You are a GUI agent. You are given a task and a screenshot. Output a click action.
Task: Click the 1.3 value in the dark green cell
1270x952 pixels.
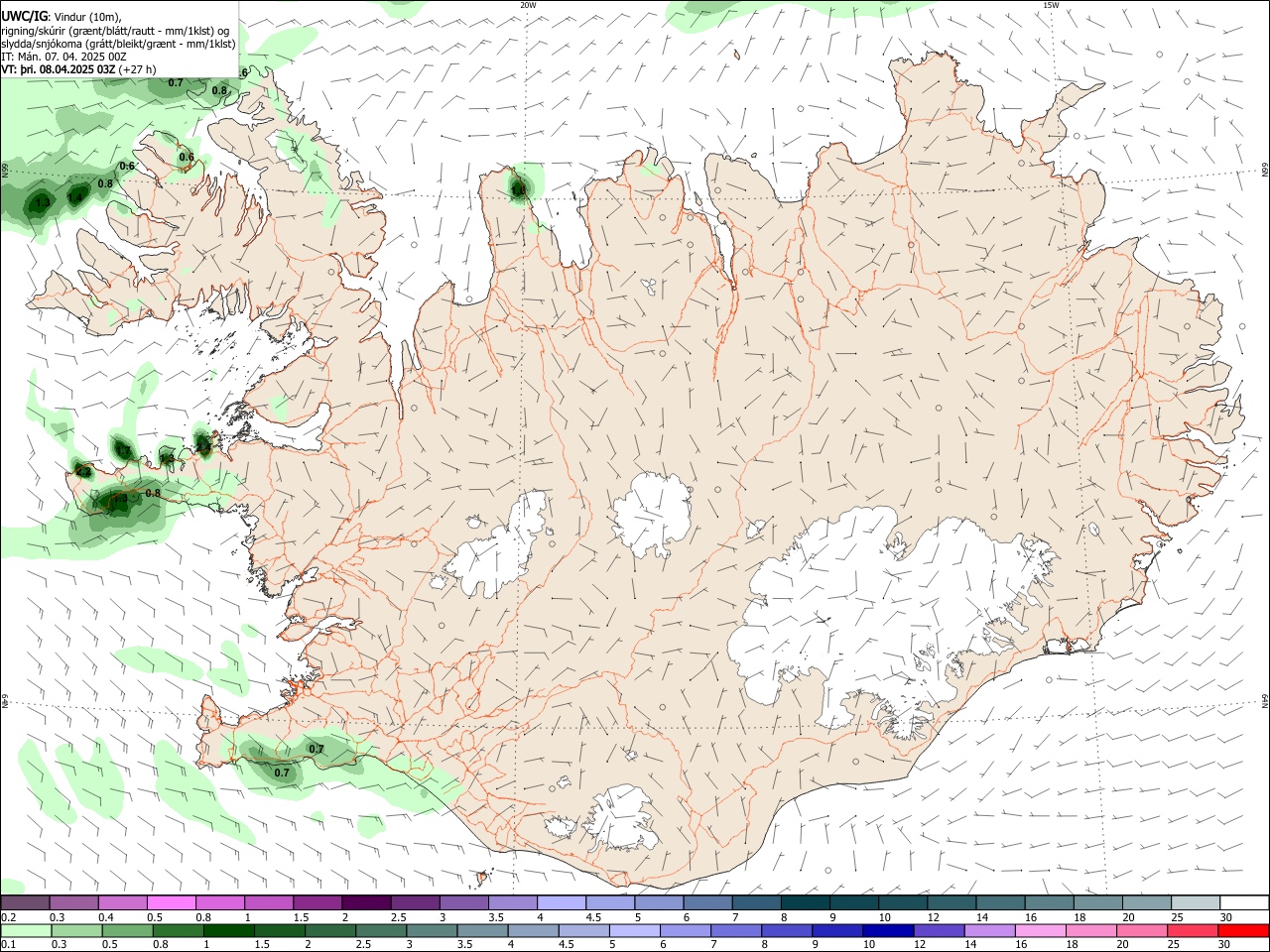(x=43, y=202)
